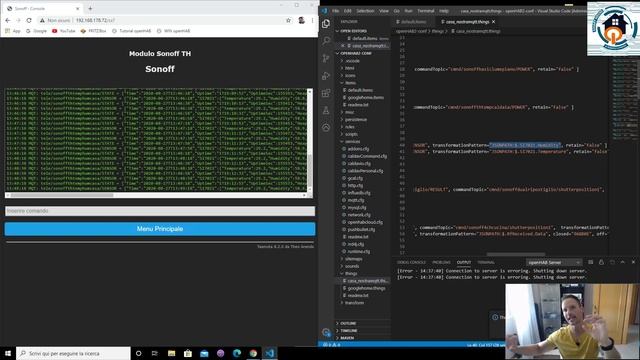Open YouTube bookmark
Screen dimensions: 640x360
64,31
